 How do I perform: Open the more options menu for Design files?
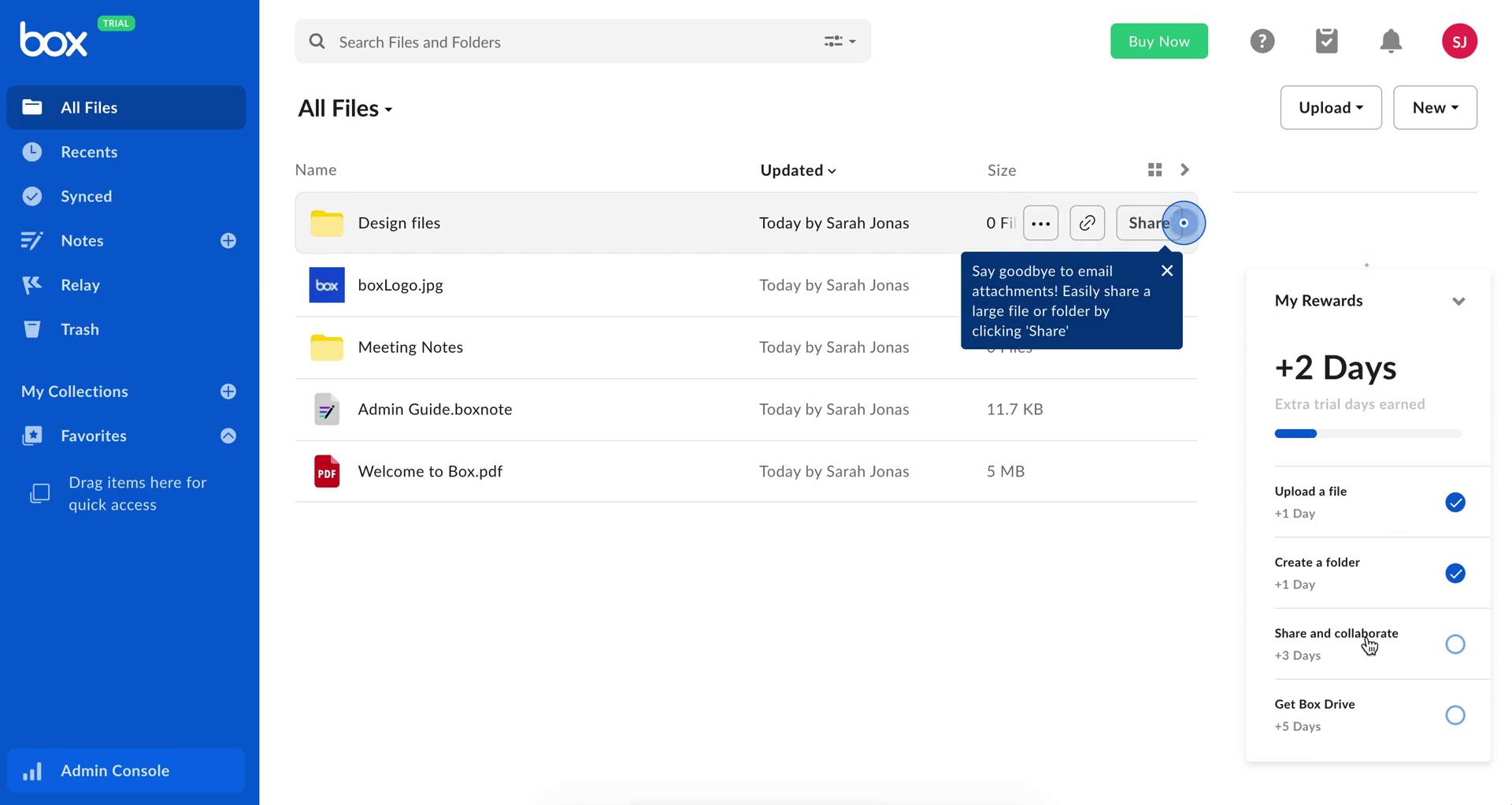1040,223
